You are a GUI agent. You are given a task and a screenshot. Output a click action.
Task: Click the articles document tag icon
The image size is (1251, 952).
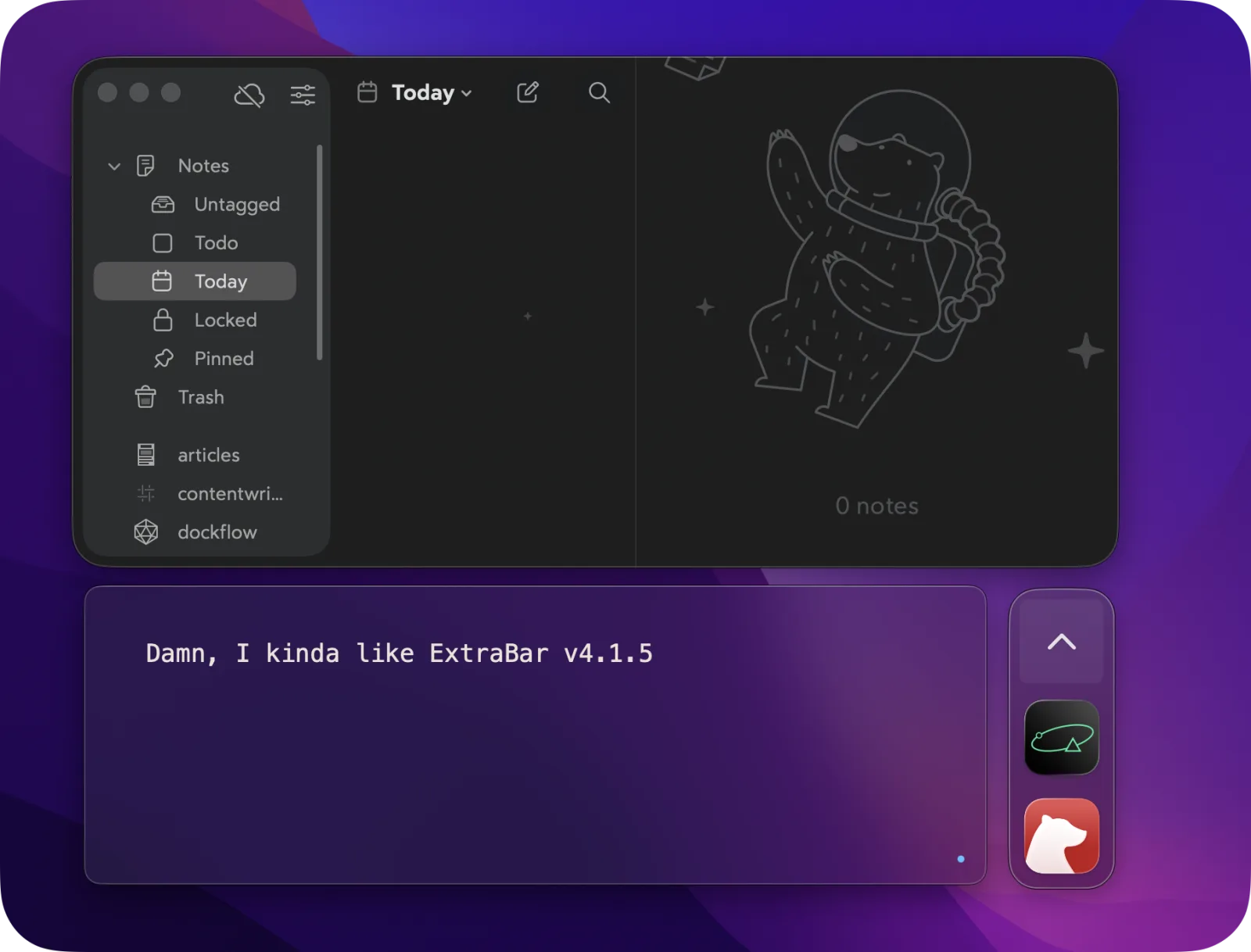click(146, 455)
